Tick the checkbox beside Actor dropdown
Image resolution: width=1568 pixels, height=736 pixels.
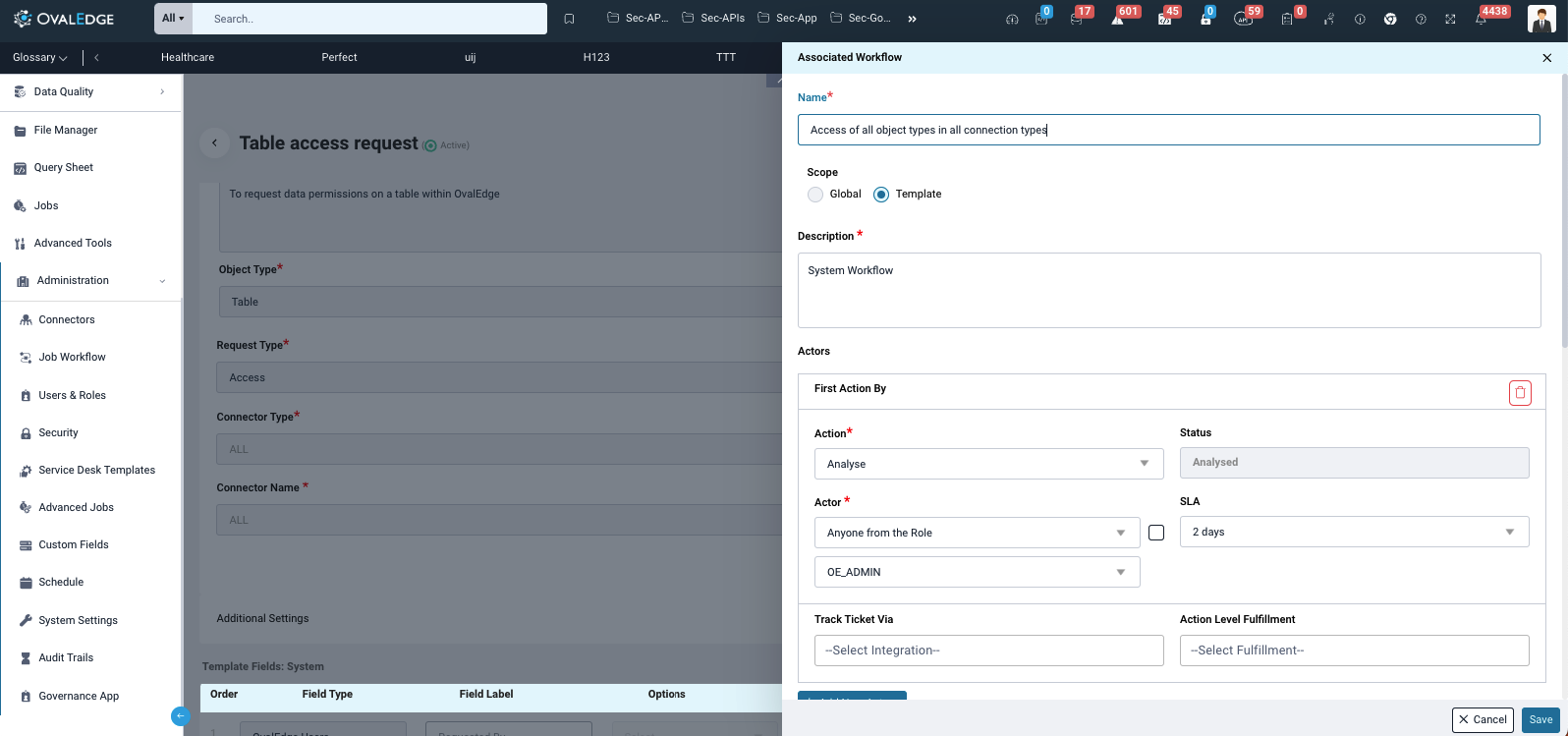pos(1156,533)
